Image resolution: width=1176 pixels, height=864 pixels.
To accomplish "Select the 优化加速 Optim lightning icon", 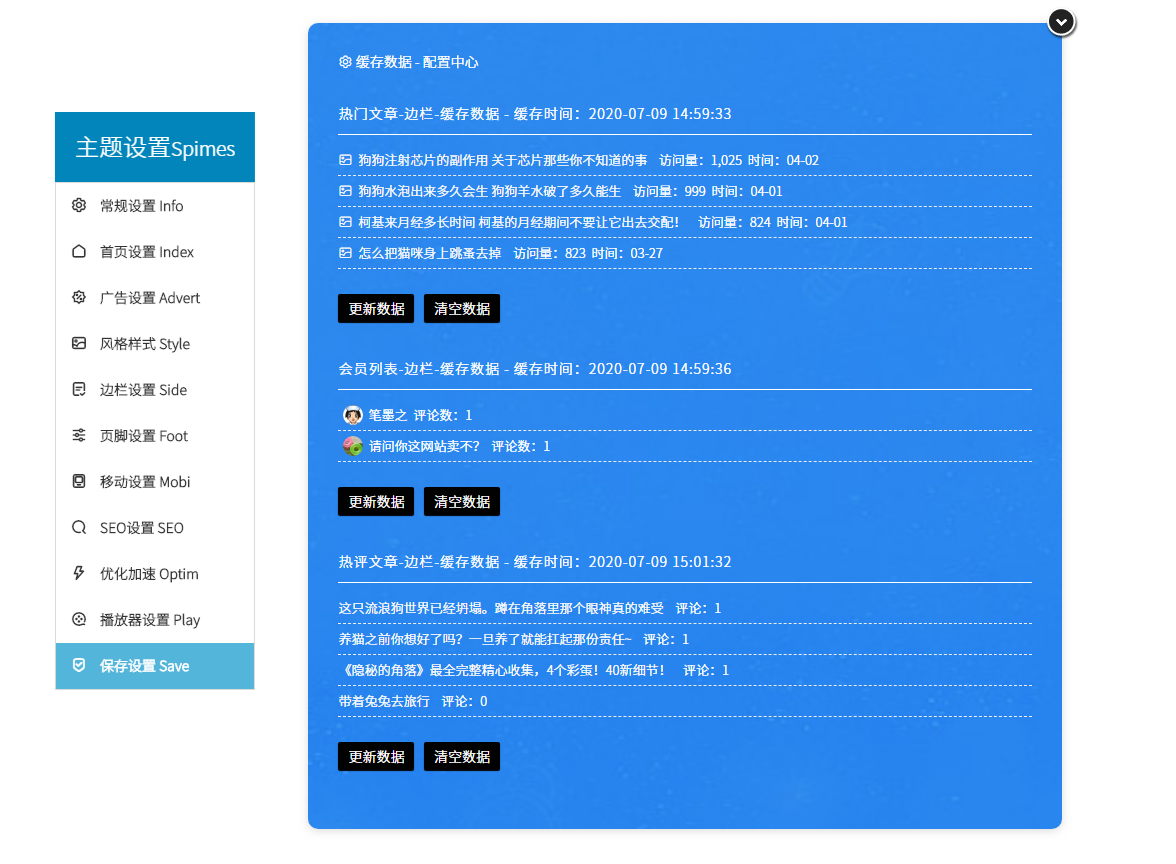I will [79, 573].
